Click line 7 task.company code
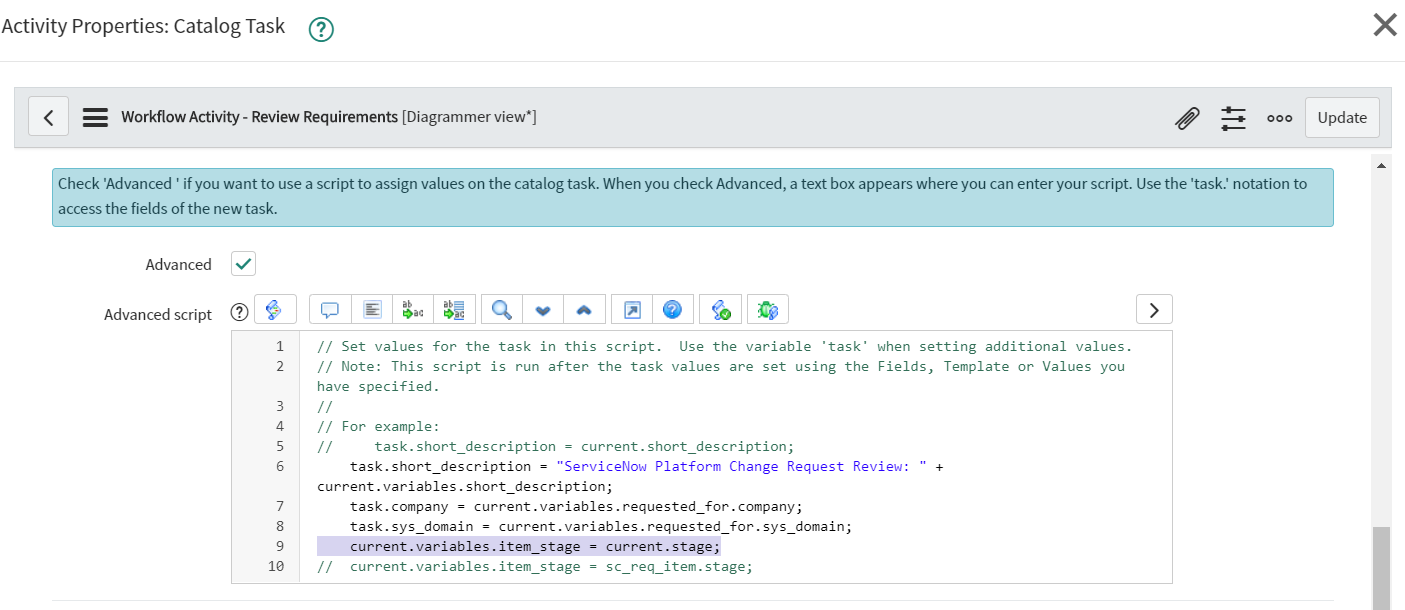1405x610 pixels. [x=576, y=506]
